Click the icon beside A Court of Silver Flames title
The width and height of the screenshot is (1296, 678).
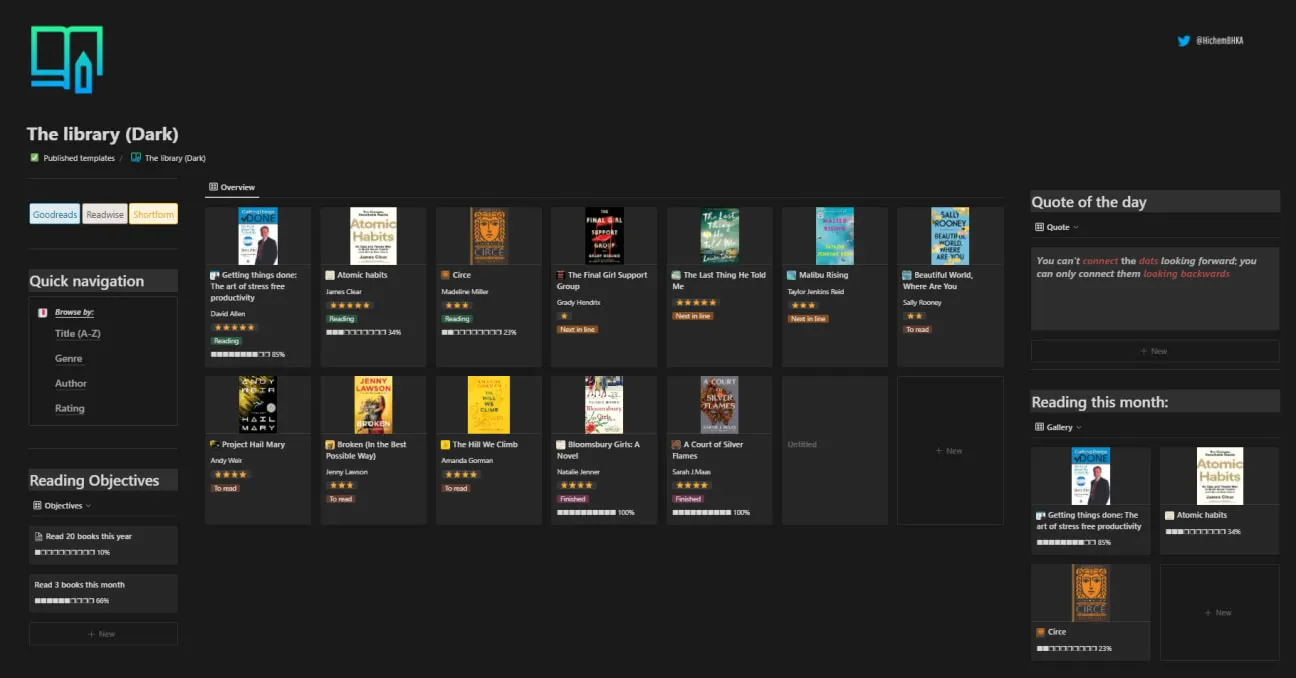[x=676, y=444]
